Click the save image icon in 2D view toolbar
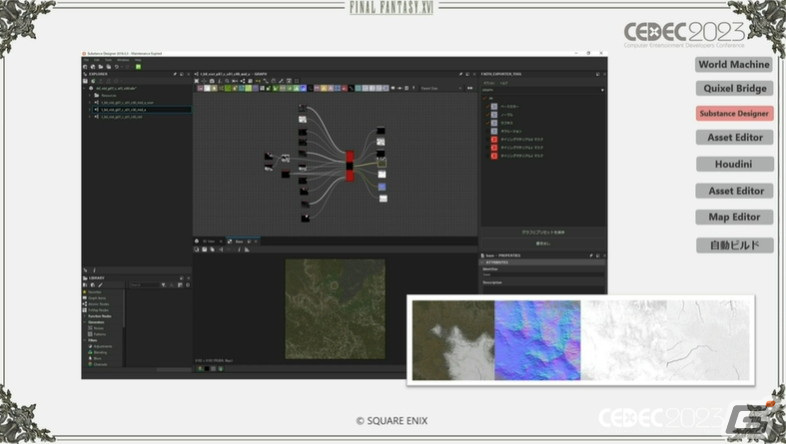 pyautogui.click(x=205, y=249)
